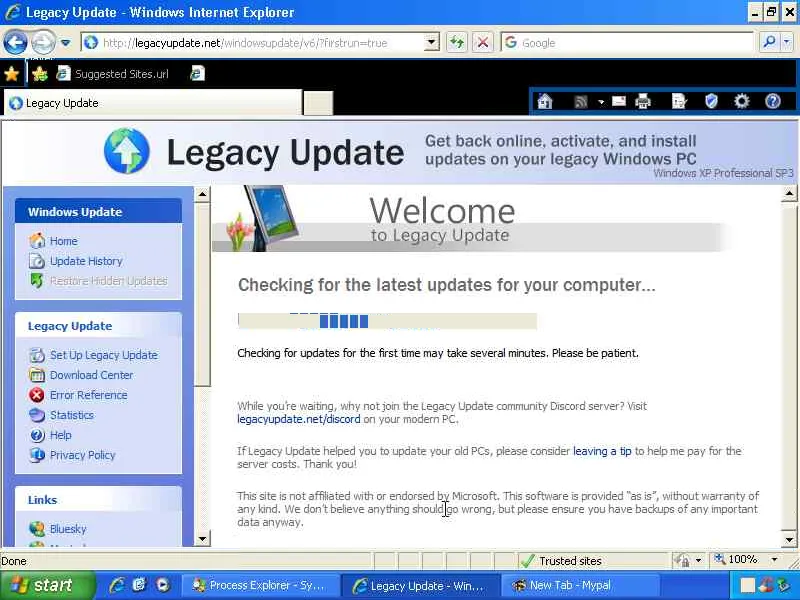This screenshot has height=600, width=800.
Task: Click the Home page toolbar icon
Action: pos(545,102)
